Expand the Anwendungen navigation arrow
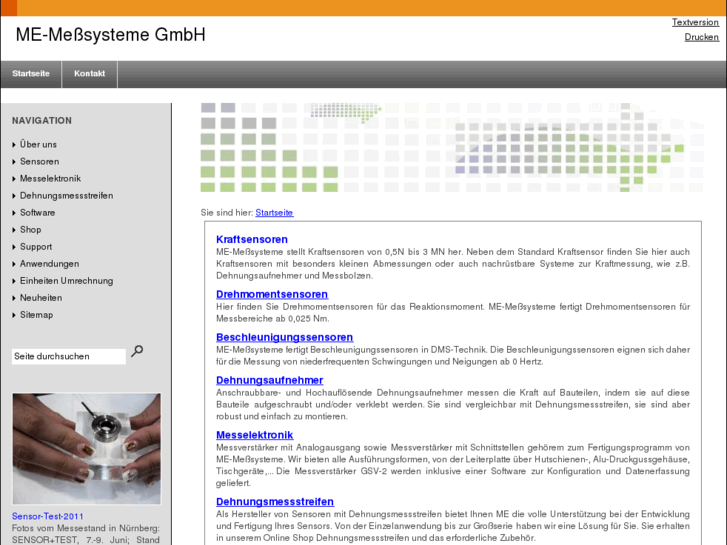Viewport: 727px width, 545px height. pos(14,264)
